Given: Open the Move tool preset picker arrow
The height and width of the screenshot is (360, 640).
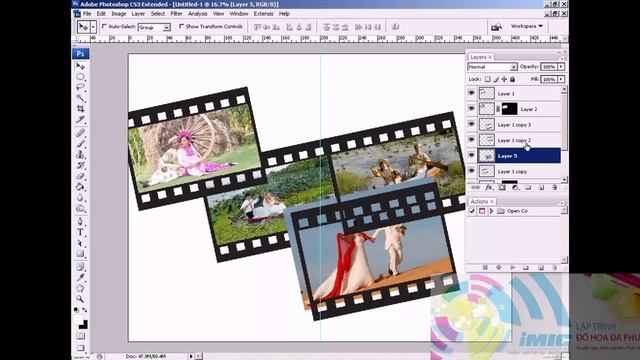Looking at the screenshot, I should [93, 27].
